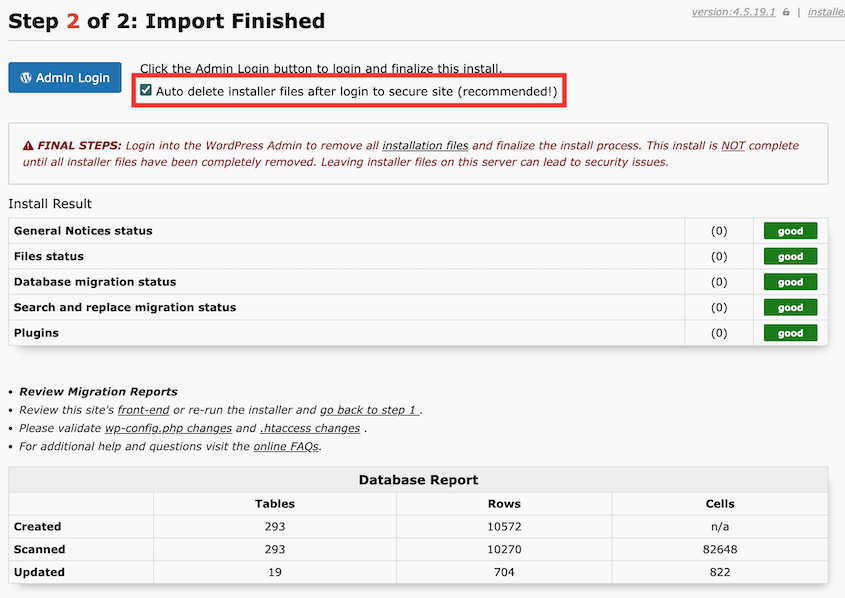The height and width of the screenshot is (598, 845).
Task: Click the good badge for General Notices status
Action: click(x=790, y=230)
